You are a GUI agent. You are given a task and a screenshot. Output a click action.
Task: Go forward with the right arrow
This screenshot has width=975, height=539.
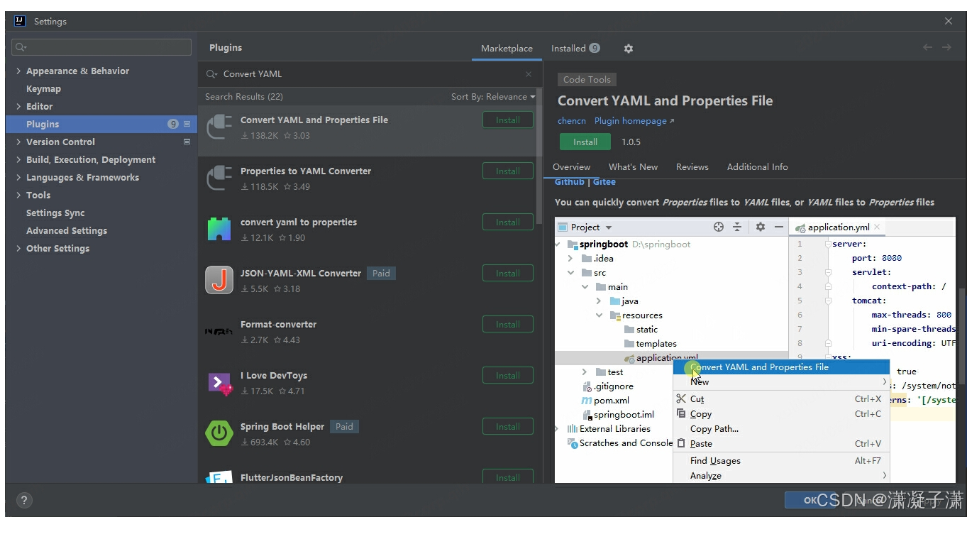click(946, 47)
